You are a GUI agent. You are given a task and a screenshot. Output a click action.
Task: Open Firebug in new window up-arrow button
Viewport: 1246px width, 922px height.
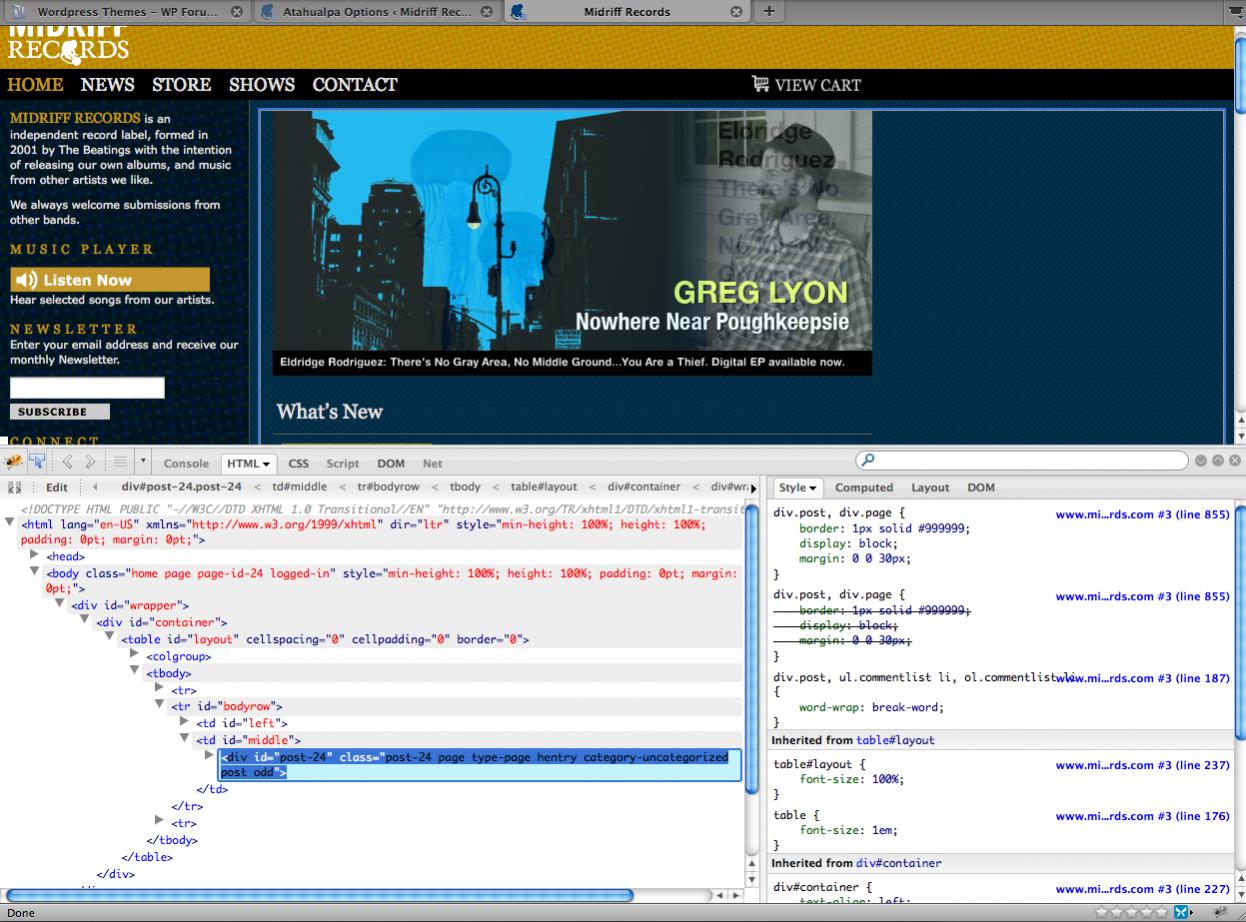point(1217,461)
